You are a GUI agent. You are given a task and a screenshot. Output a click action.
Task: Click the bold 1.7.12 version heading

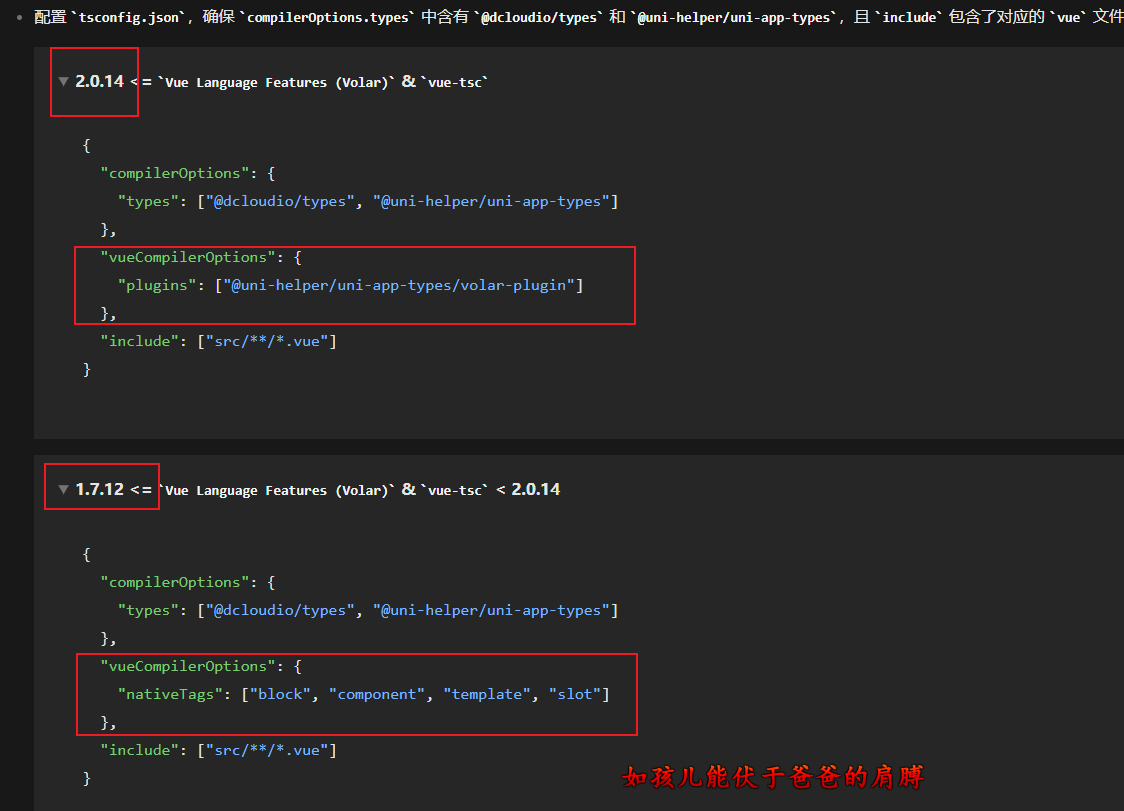99,490
